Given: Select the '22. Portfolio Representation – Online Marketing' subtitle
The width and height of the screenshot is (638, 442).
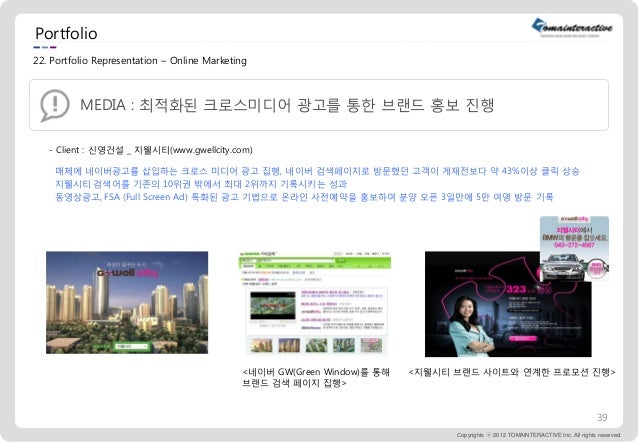Looking at the screenshot, I should coord(140,61).
